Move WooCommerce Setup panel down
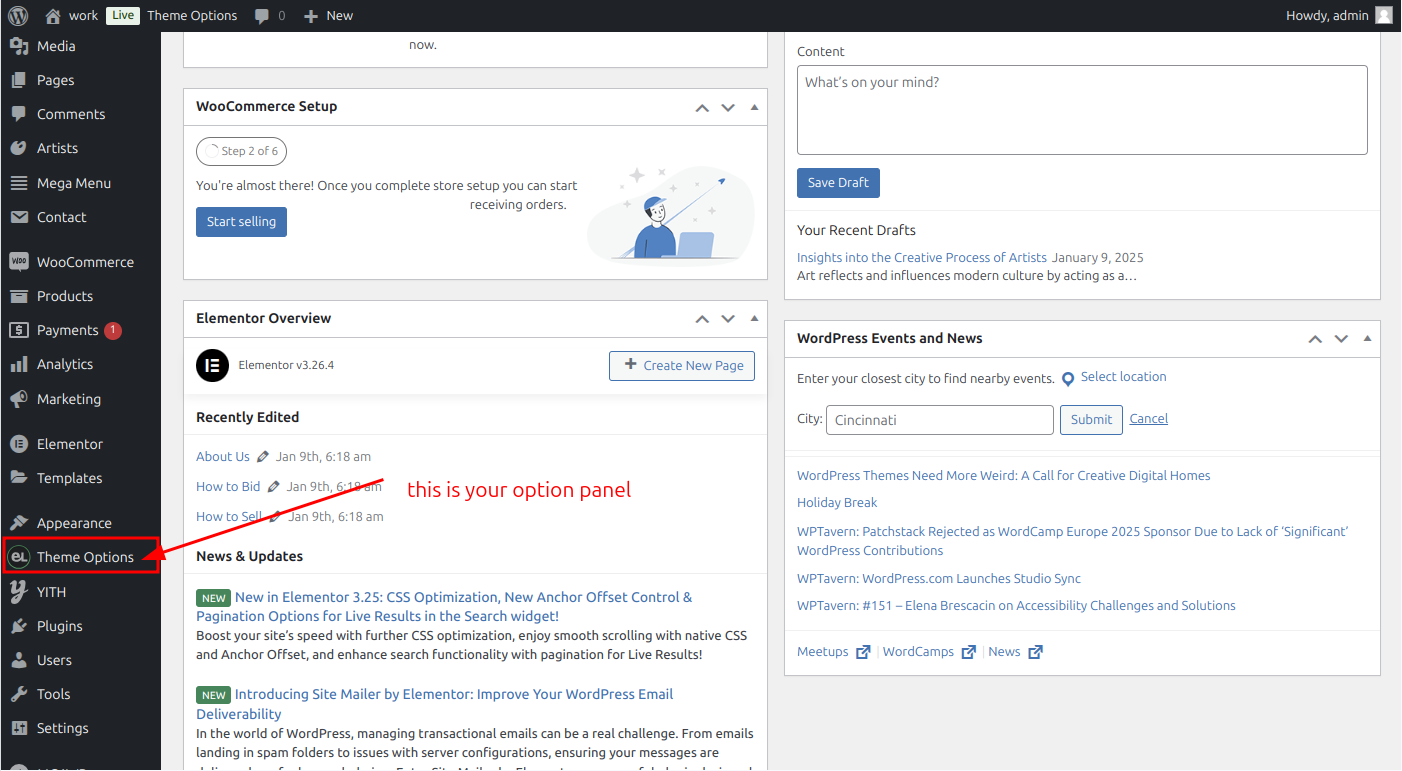This screenshot has height=771, width=1402. point(728,107)
